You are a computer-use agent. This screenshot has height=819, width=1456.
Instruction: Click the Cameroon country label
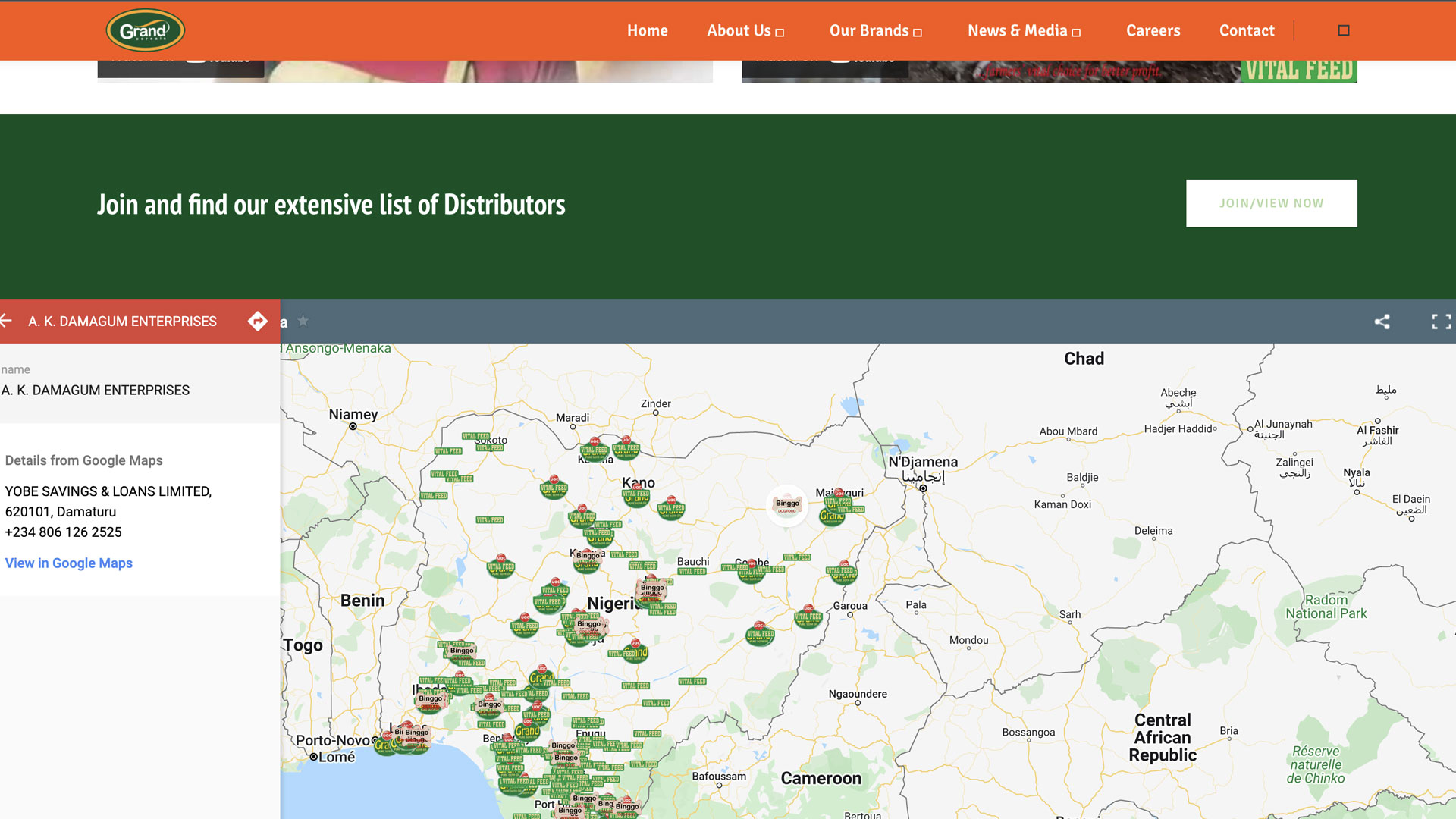pos(821,778)
